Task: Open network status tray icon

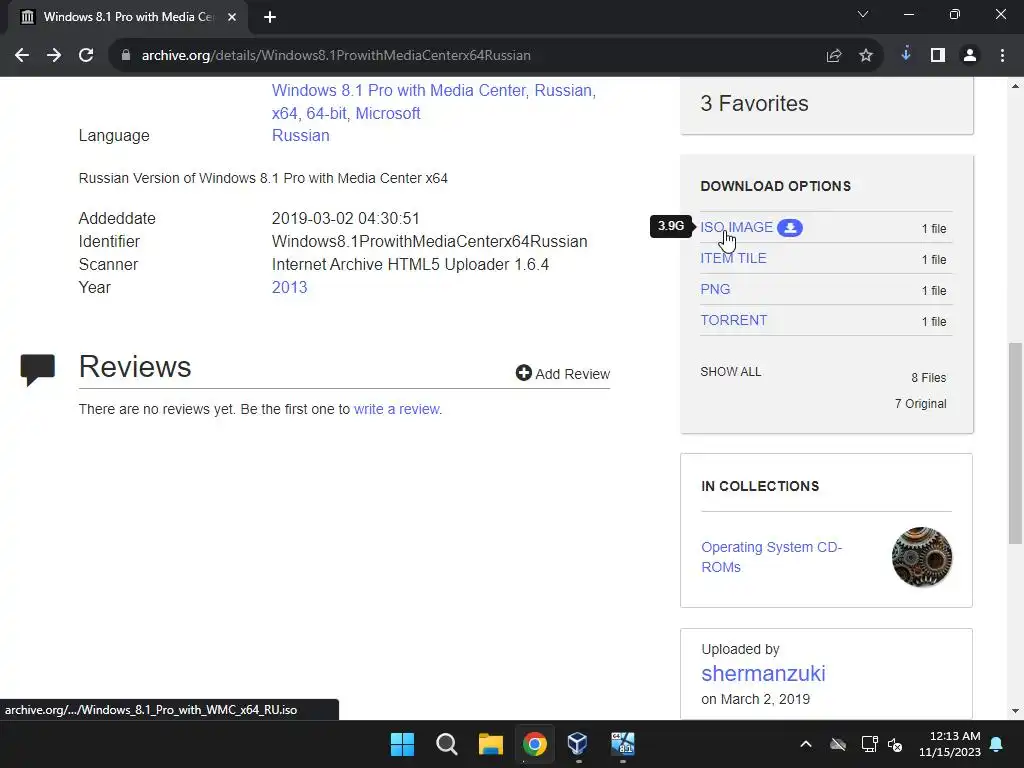Action: (869, 744)
